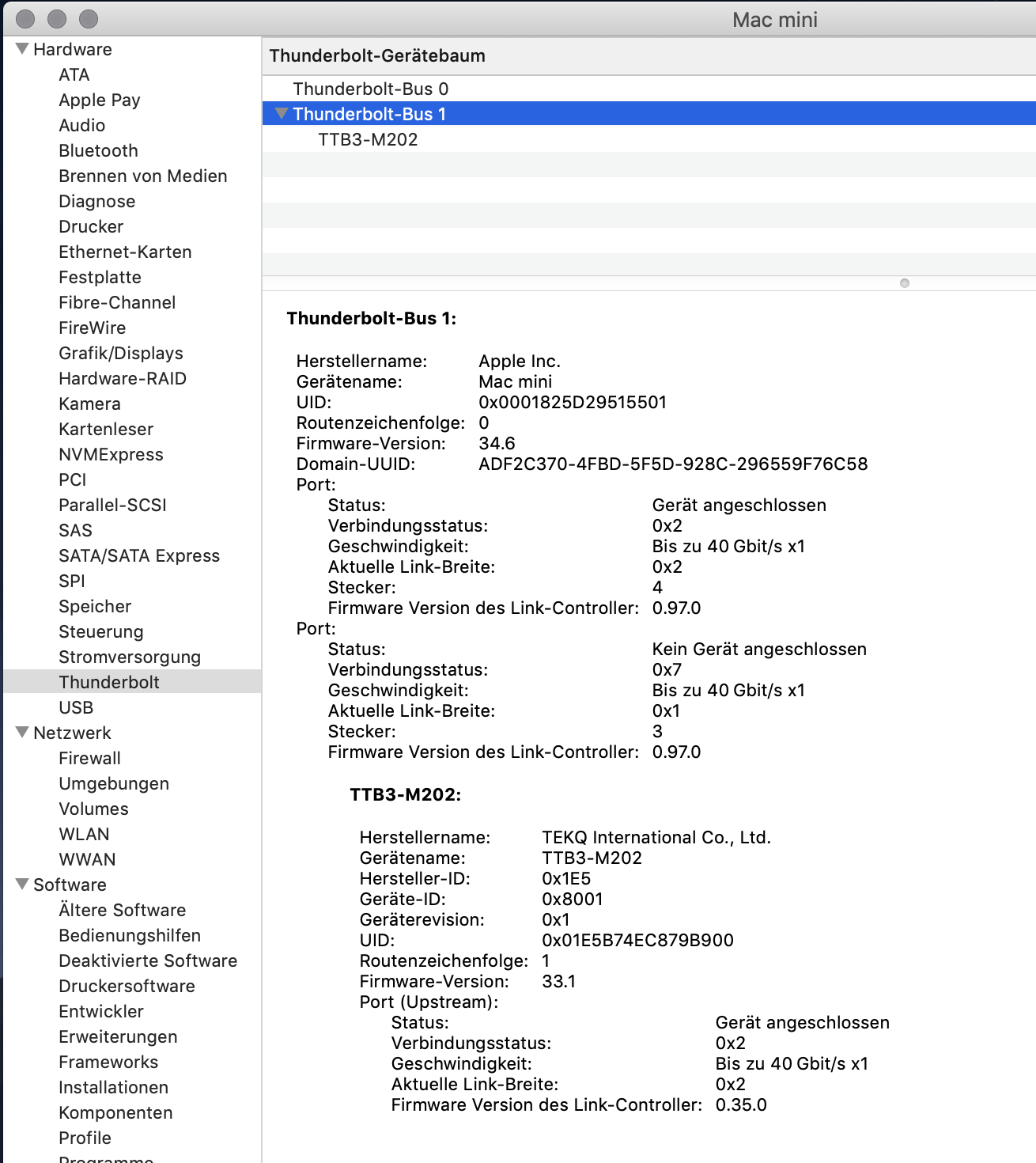Open Ethernet-Karten in the sidebar
The height and width of the screenshot is (1163, 1036).
pos(126,252)
